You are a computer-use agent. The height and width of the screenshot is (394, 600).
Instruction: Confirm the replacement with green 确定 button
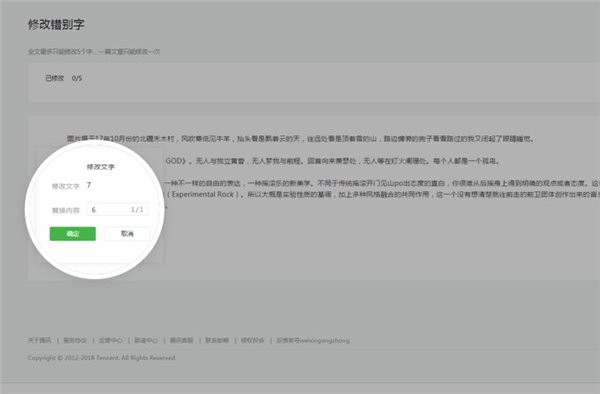pyautogui.click(x=73, y=234)
